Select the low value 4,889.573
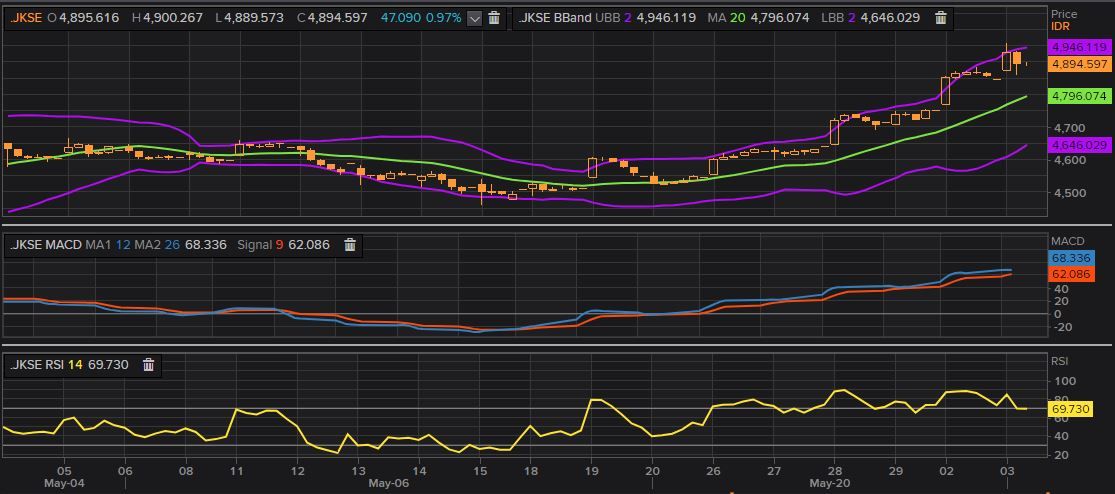The width and height of the screenshot is (1115, 494). point(254,18)
